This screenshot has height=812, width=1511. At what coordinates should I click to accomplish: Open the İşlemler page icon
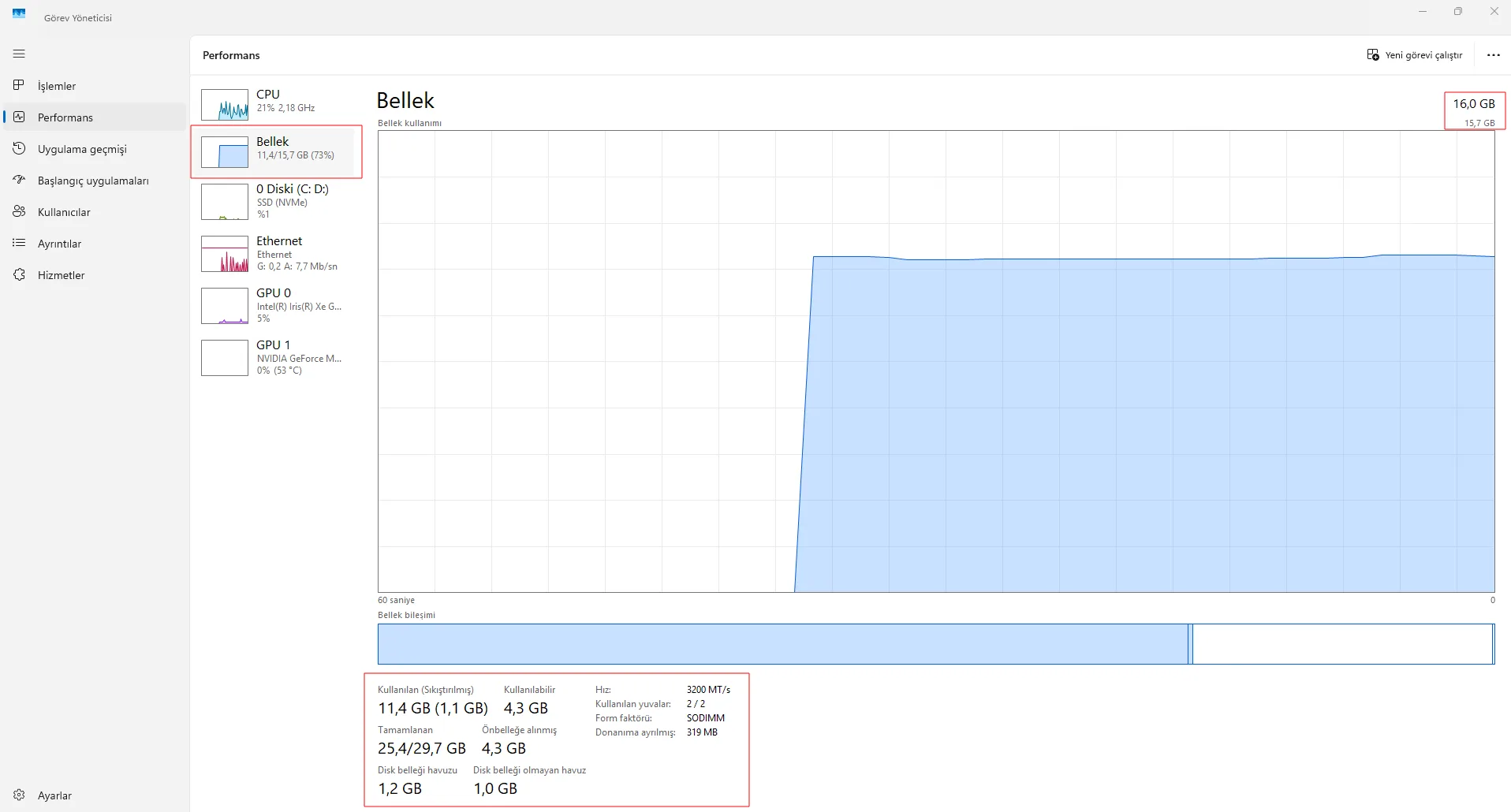point(19,85)
